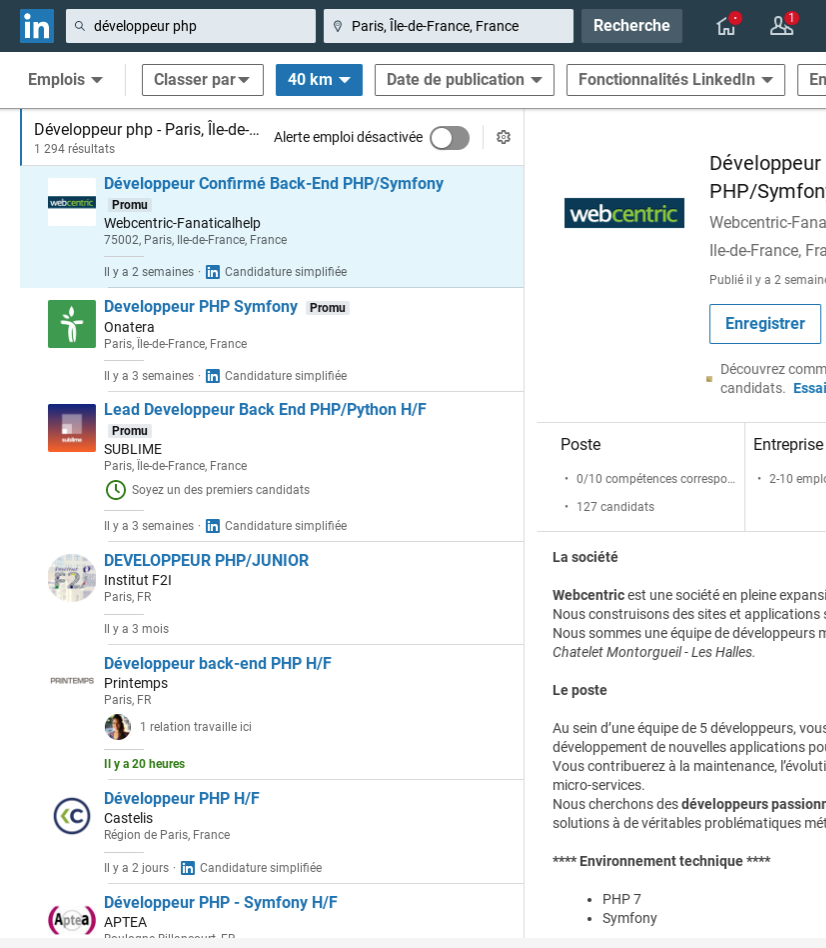Open Développeur PHP - Symfony H/F job
The image size is (826, 948).
pos(221,902)
